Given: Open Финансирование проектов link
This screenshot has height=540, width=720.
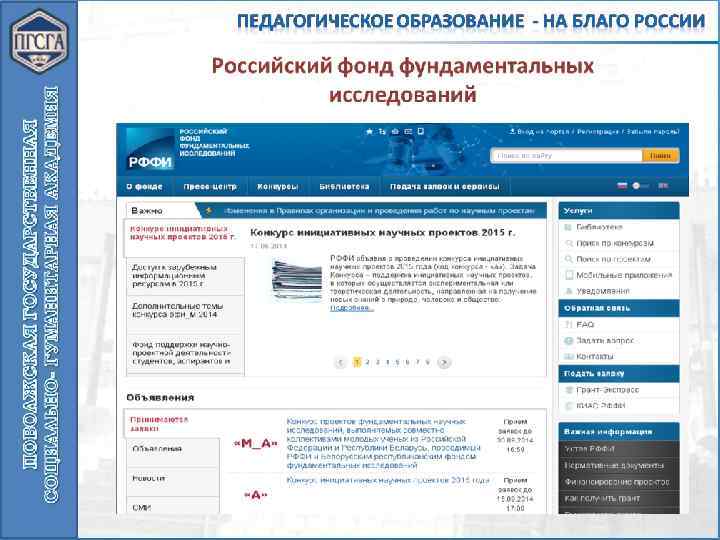Looking at the screenshot, I should [617, 482].
